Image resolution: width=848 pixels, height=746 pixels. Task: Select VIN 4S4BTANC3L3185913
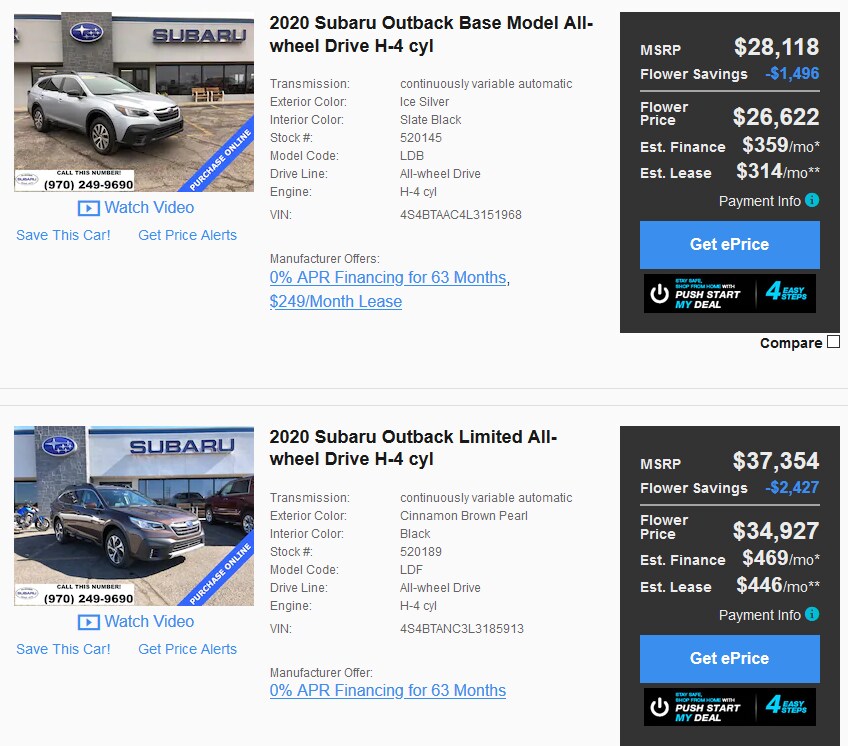pyautogui.click(x=462, y=629)
